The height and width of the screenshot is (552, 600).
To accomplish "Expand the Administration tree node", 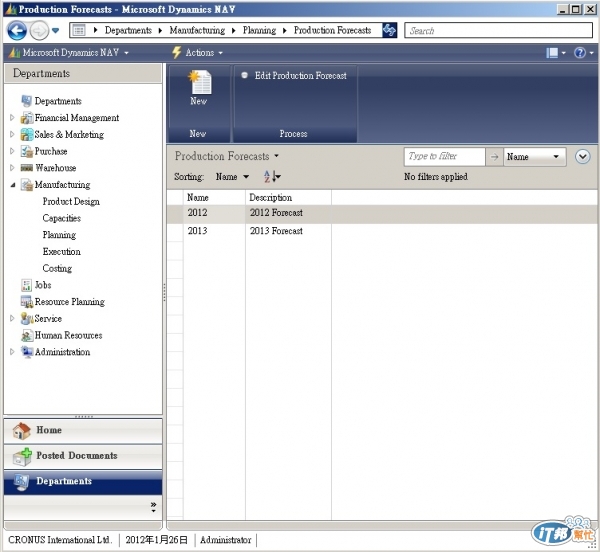I will coord(12,352).
